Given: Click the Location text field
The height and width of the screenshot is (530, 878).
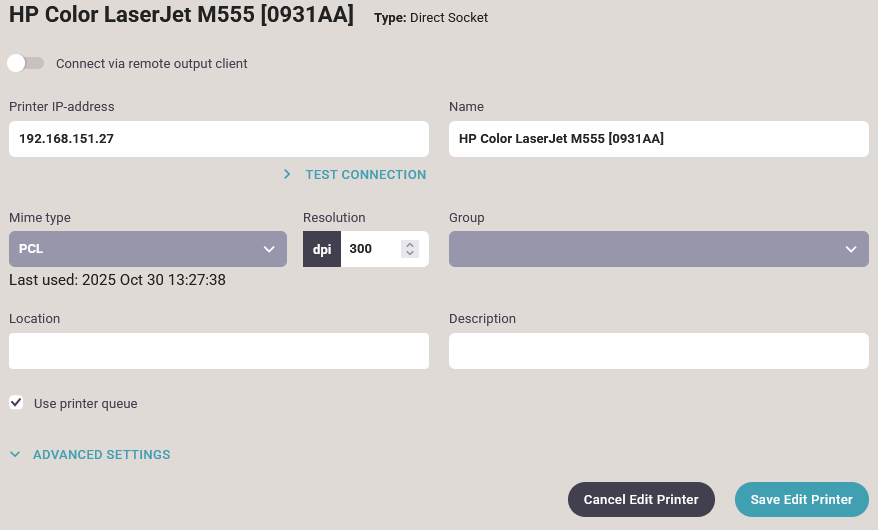Looking at the screenshot, I should point(218,351).
